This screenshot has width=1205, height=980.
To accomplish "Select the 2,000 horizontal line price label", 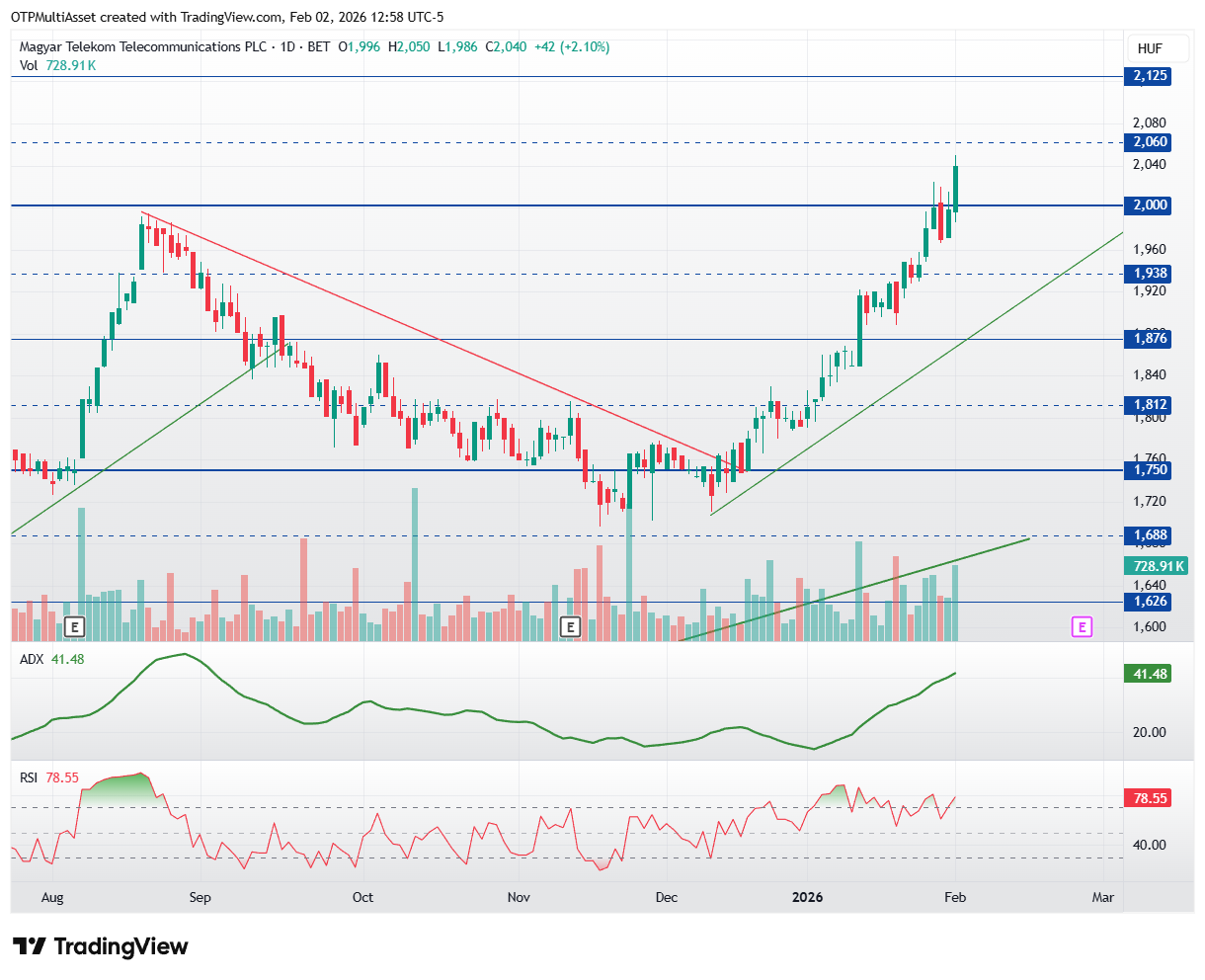I will pyautogui.click(x=1150, y=205).
